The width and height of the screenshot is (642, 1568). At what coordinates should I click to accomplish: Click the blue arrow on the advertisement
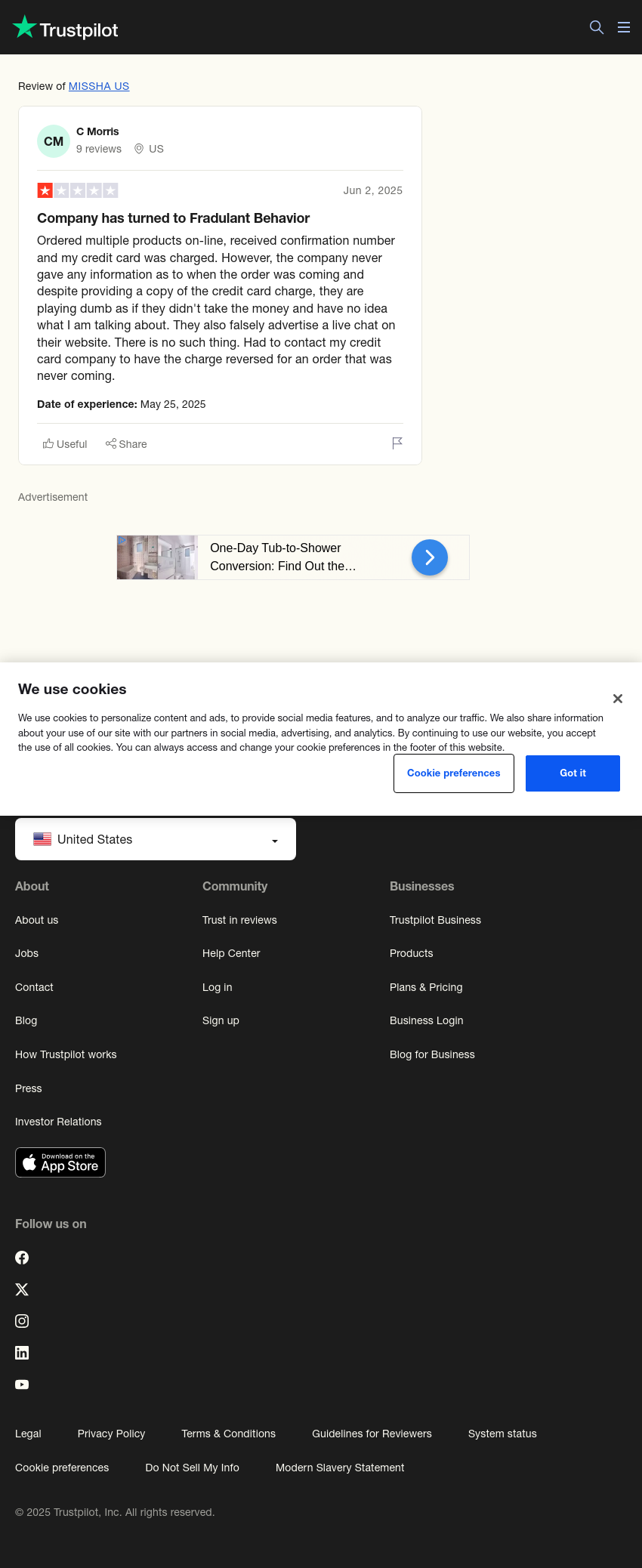(x=430, y=557)
